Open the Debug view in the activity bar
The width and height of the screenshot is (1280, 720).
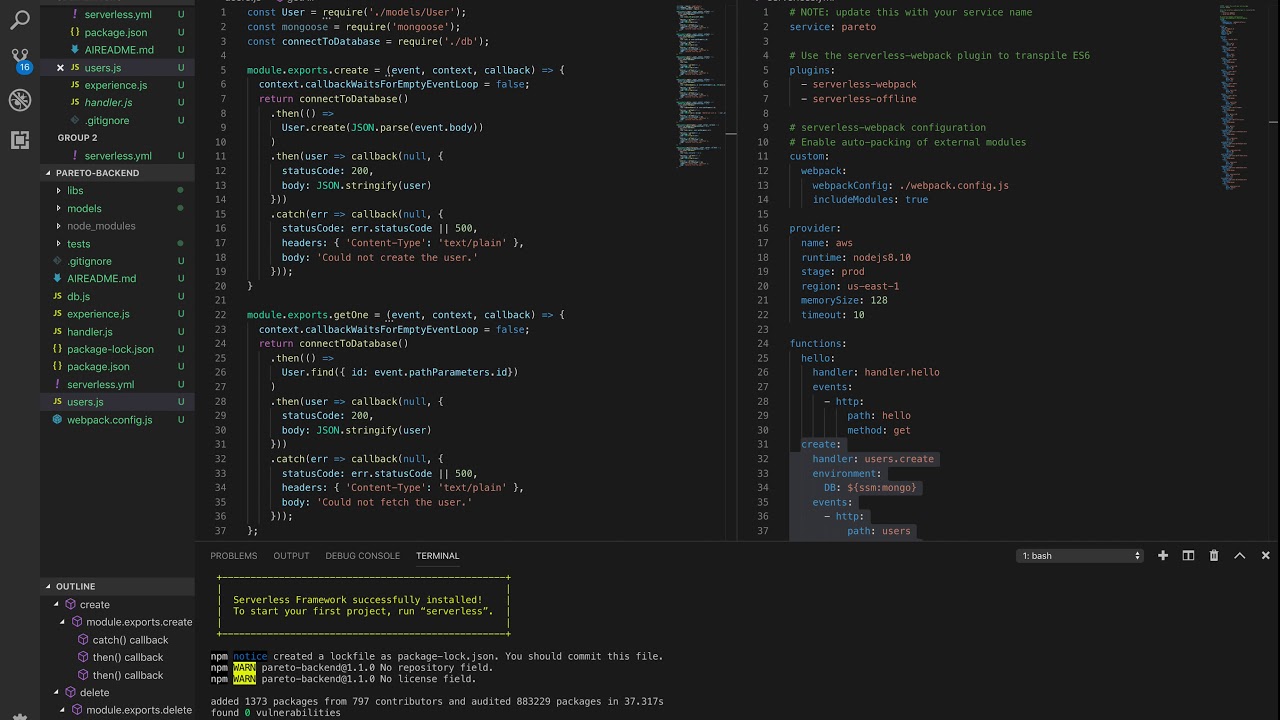(x=19, y=100)
